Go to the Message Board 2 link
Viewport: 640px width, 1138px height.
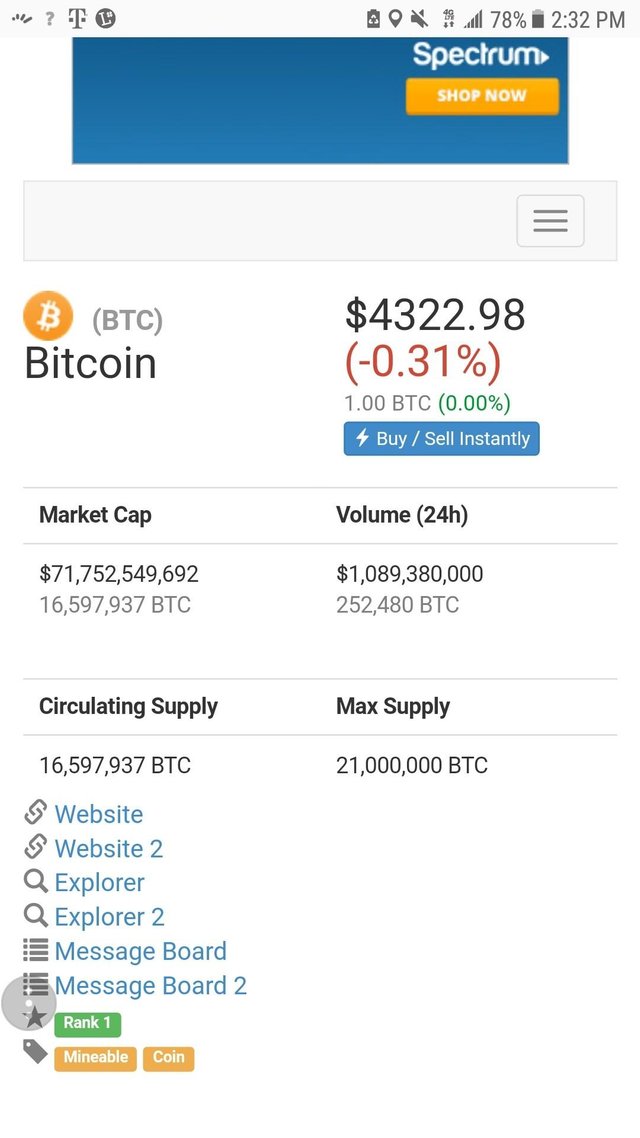tap(150, 986)
